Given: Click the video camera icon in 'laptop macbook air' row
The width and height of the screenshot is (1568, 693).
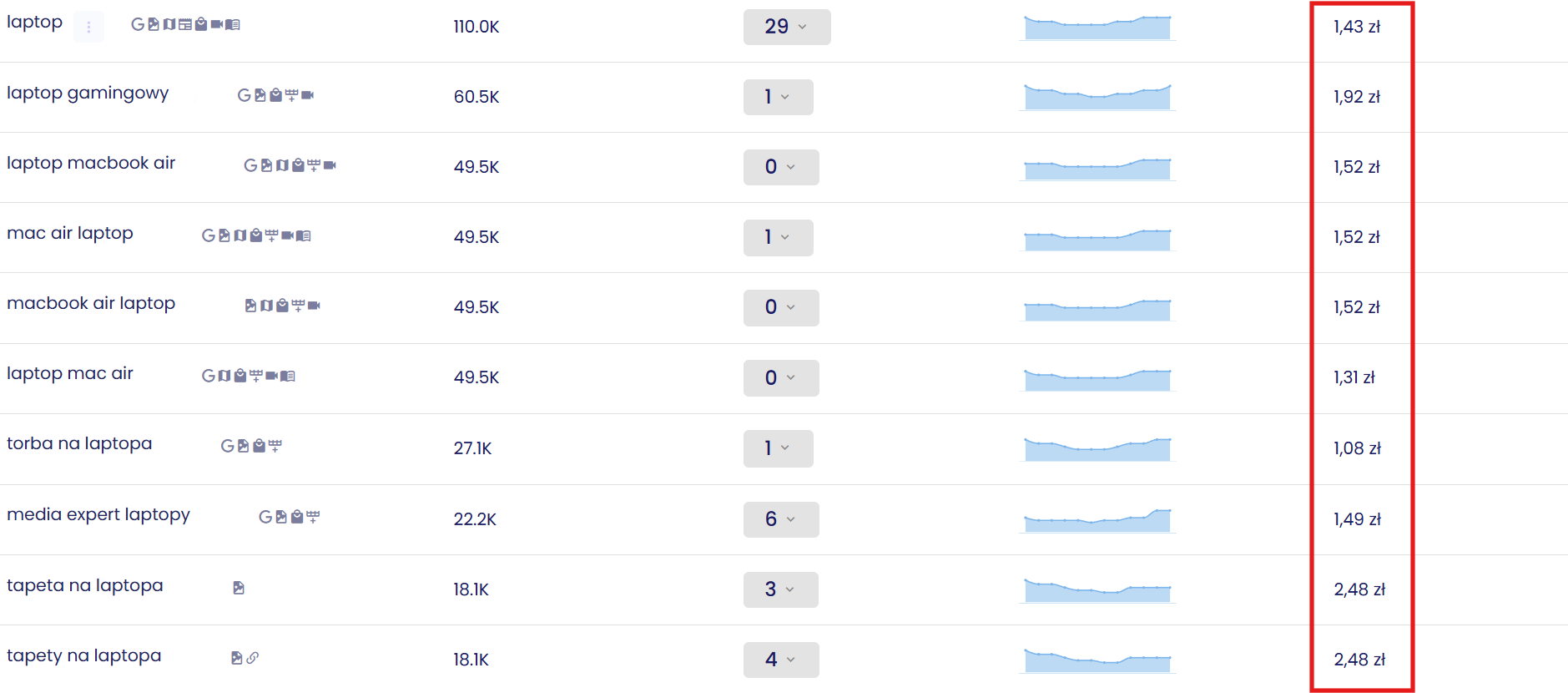Looking at the screenshot, I should tap(330, 165).
